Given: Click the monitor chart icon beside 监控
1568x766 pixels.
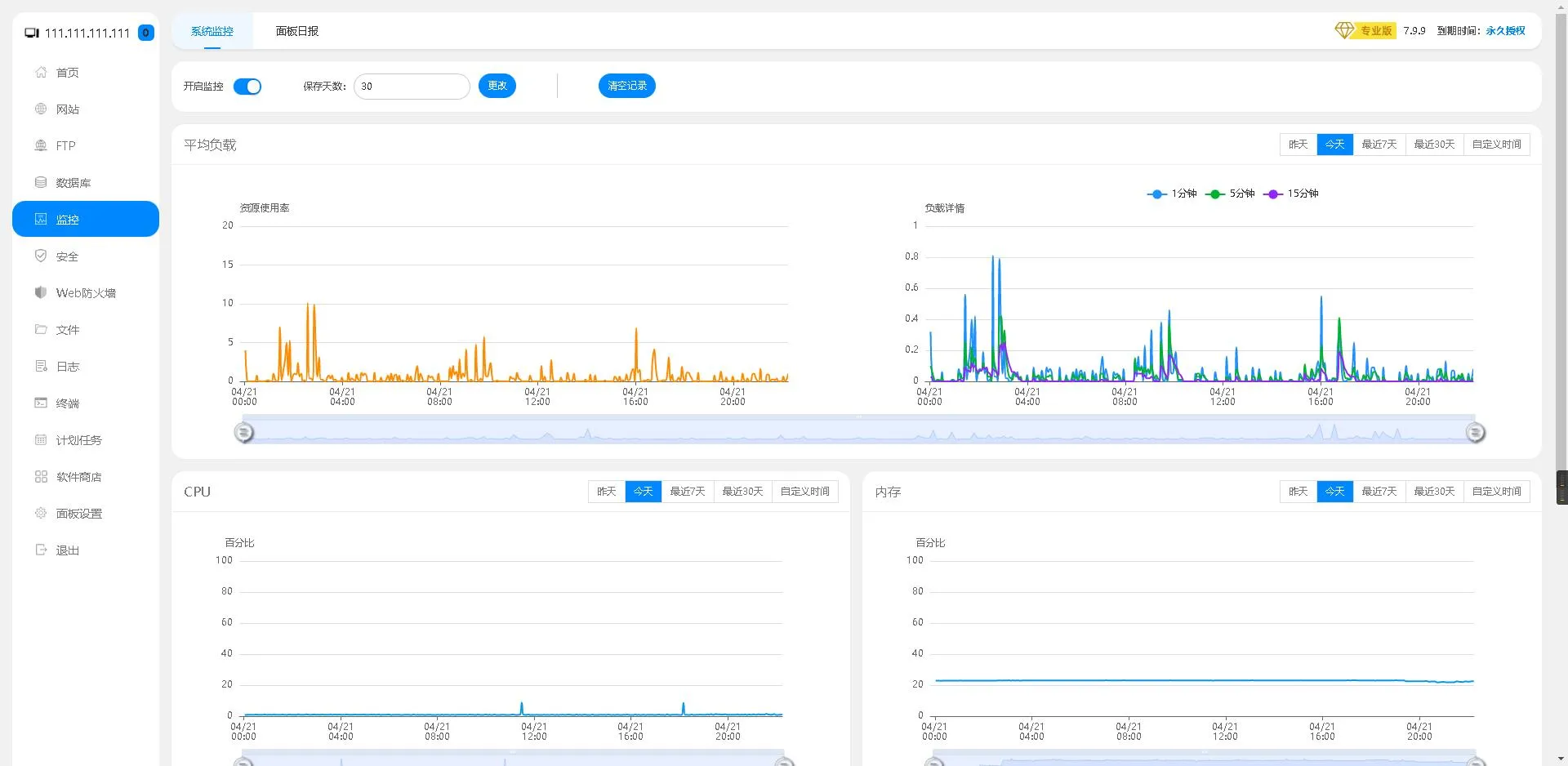Looking at the screenshot, I should pos(41,220).
